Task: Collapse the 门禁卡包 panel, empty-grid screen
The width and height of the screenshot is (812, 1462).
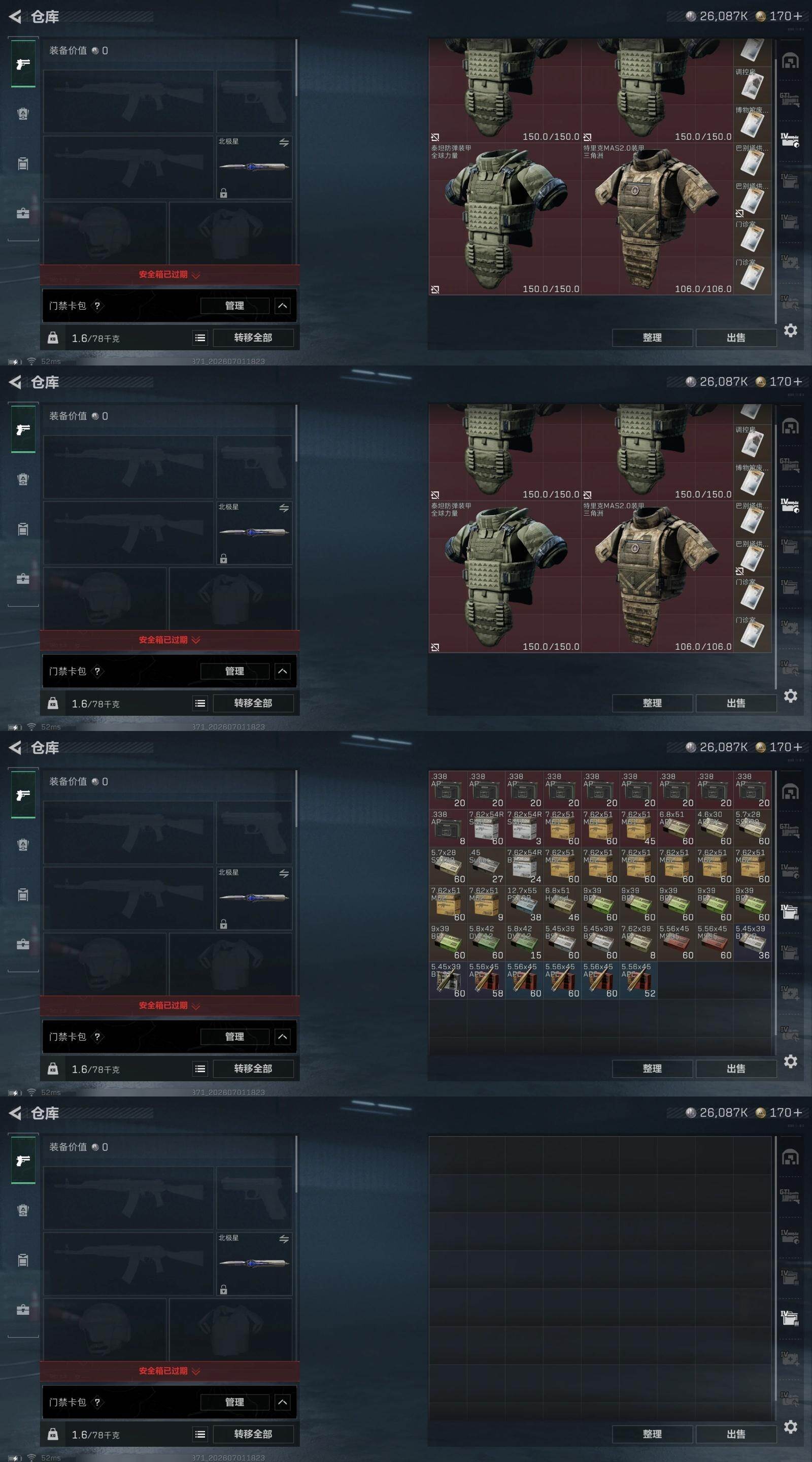Action: tap(283, 1403)
